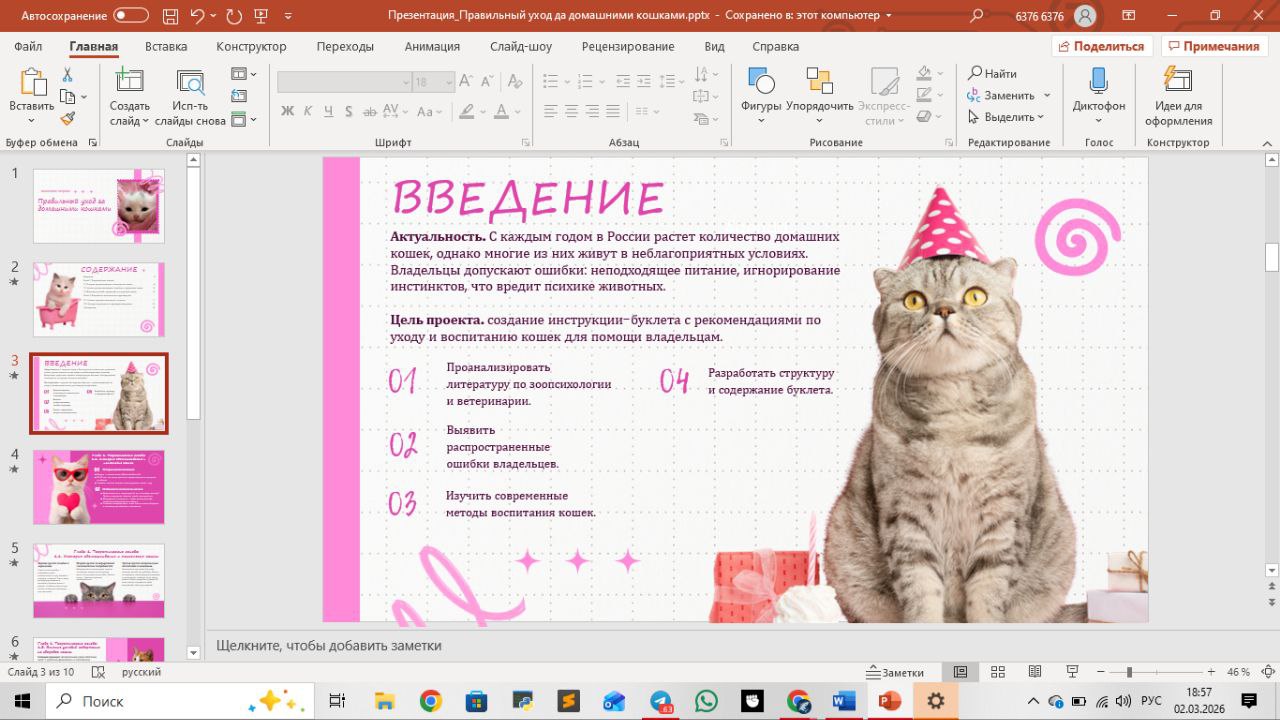Reset slide using the restore icon
This screenshot has height=720, width=1280.
[x=239, y=97]
